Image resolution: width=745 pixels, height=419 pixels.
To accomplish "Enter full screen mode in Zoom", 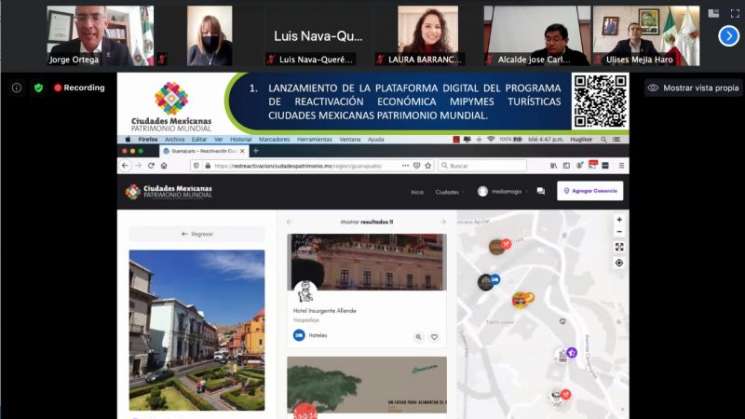I will (735, 14).
